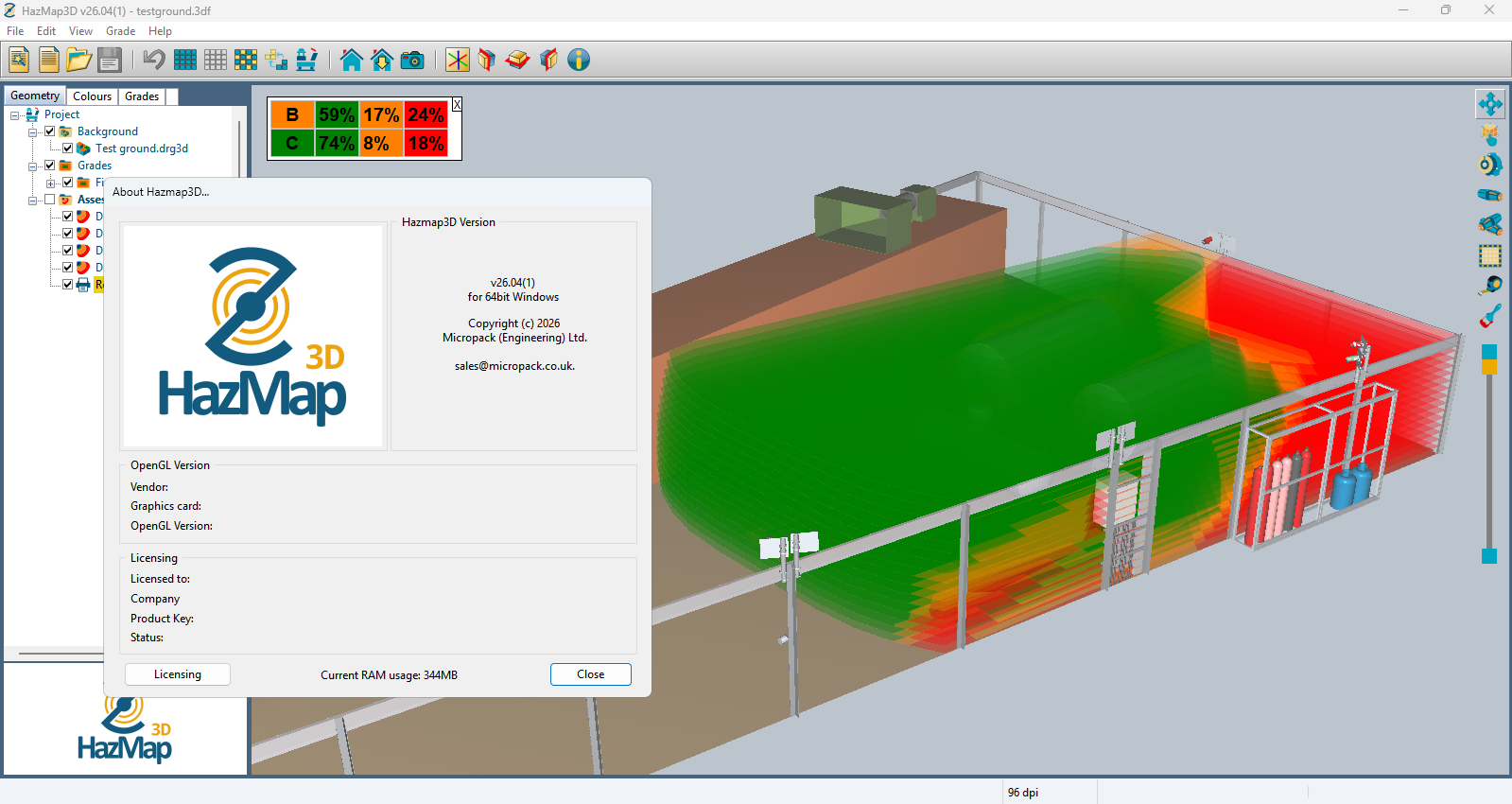
Task: Open the Help menu
Action: (x=161, y=31)
